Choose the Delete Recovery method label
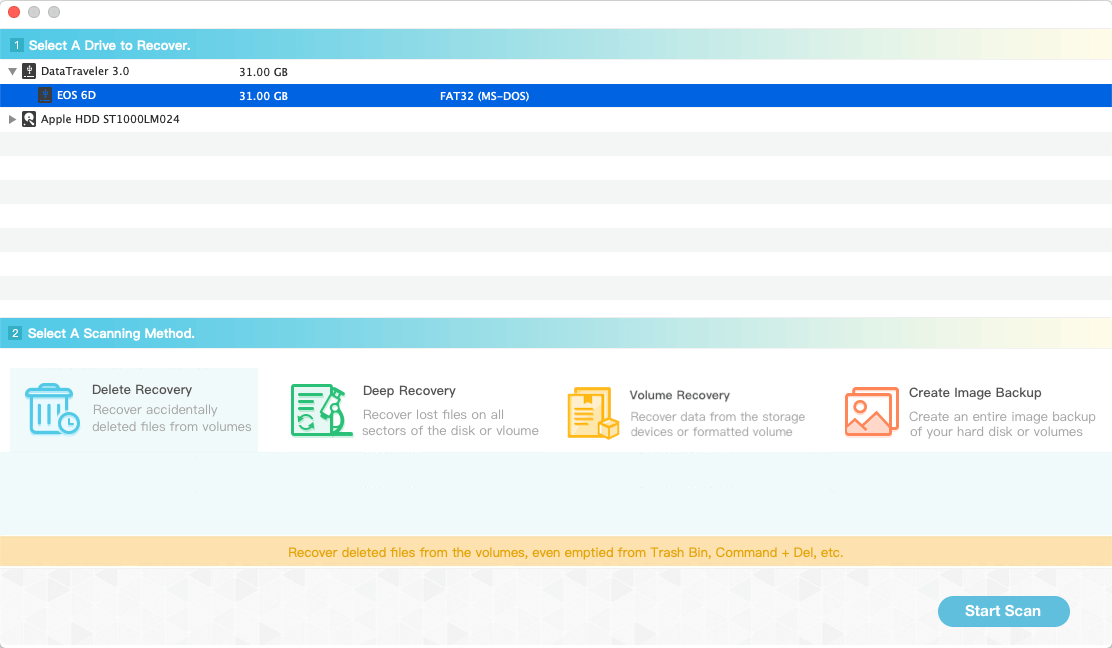This screenshot has width=1112, height=648. click(142, 389)
